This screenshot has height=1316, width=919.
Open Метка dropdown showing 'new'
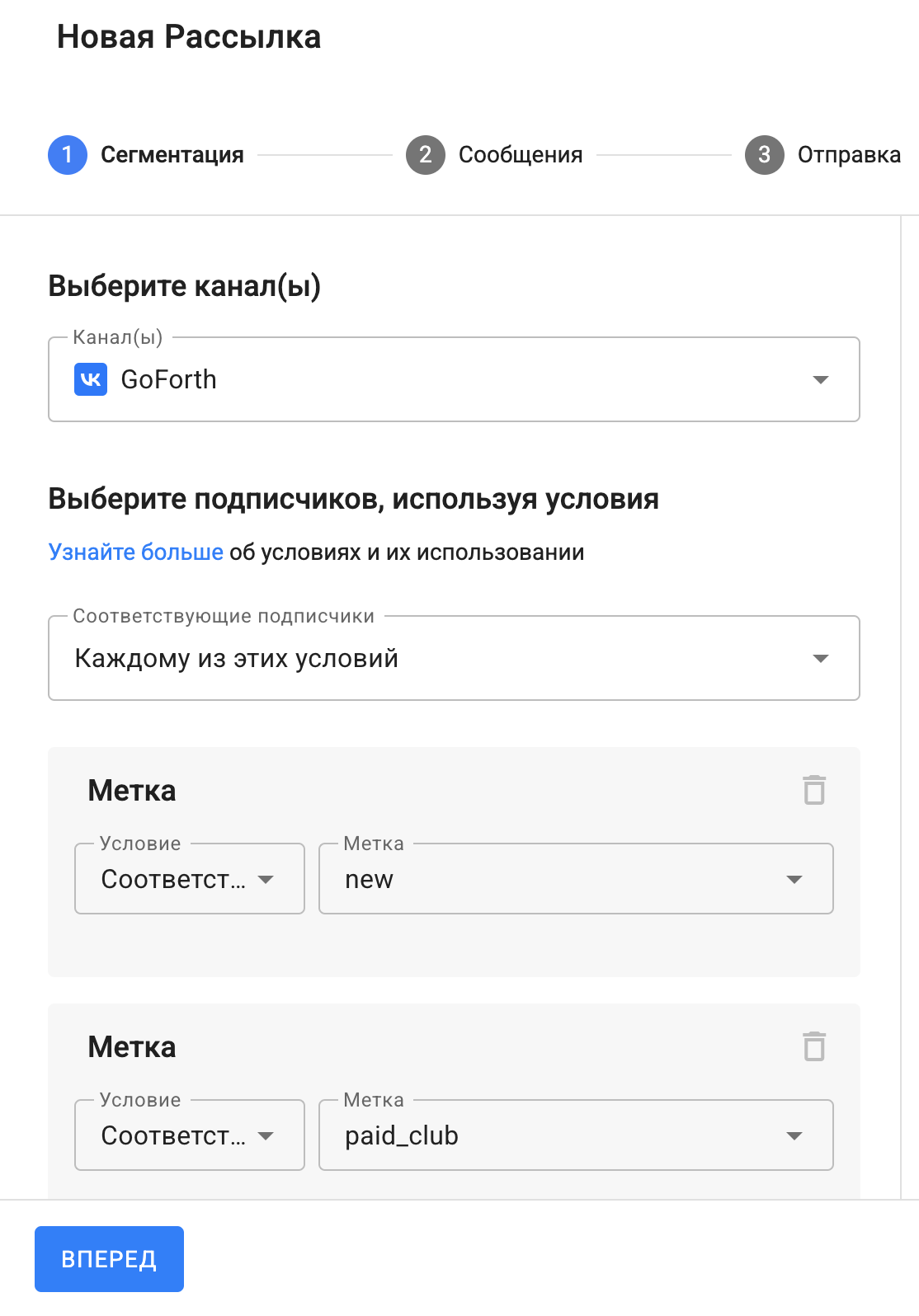[576, 879]
